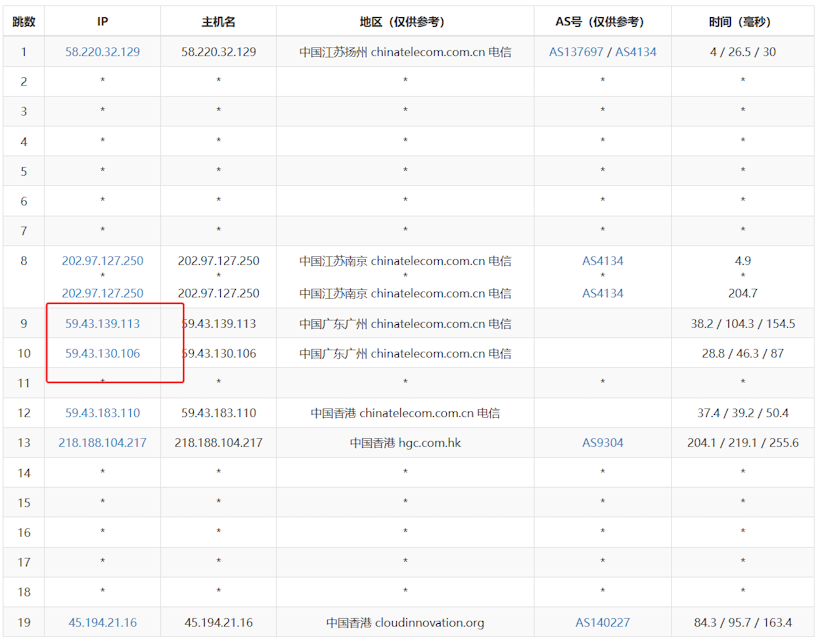Screen dimensions: 820x641
Task: Click the AS140227 link on hop 19
Action: coord(602,622)
